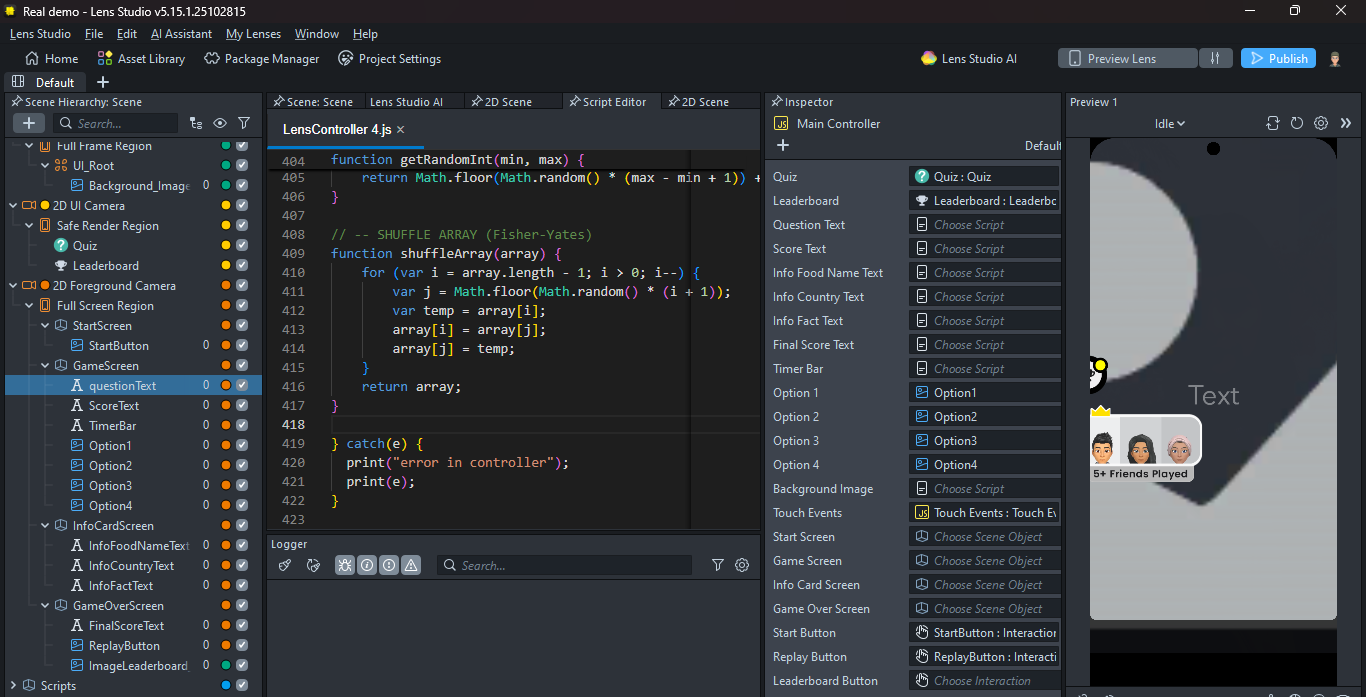Open Logger settings gear icon

pyautogui.click(x=742, y=565)
